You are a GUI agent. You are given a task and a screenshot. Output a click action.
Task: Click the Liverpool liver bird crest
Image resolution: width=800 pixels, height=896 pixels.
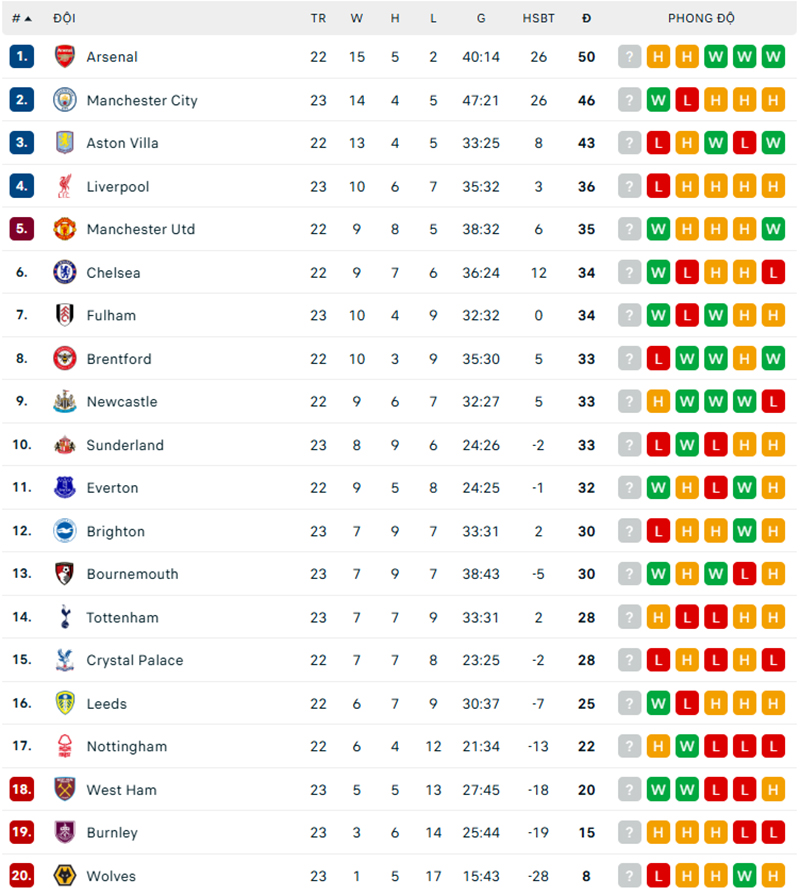64,186
